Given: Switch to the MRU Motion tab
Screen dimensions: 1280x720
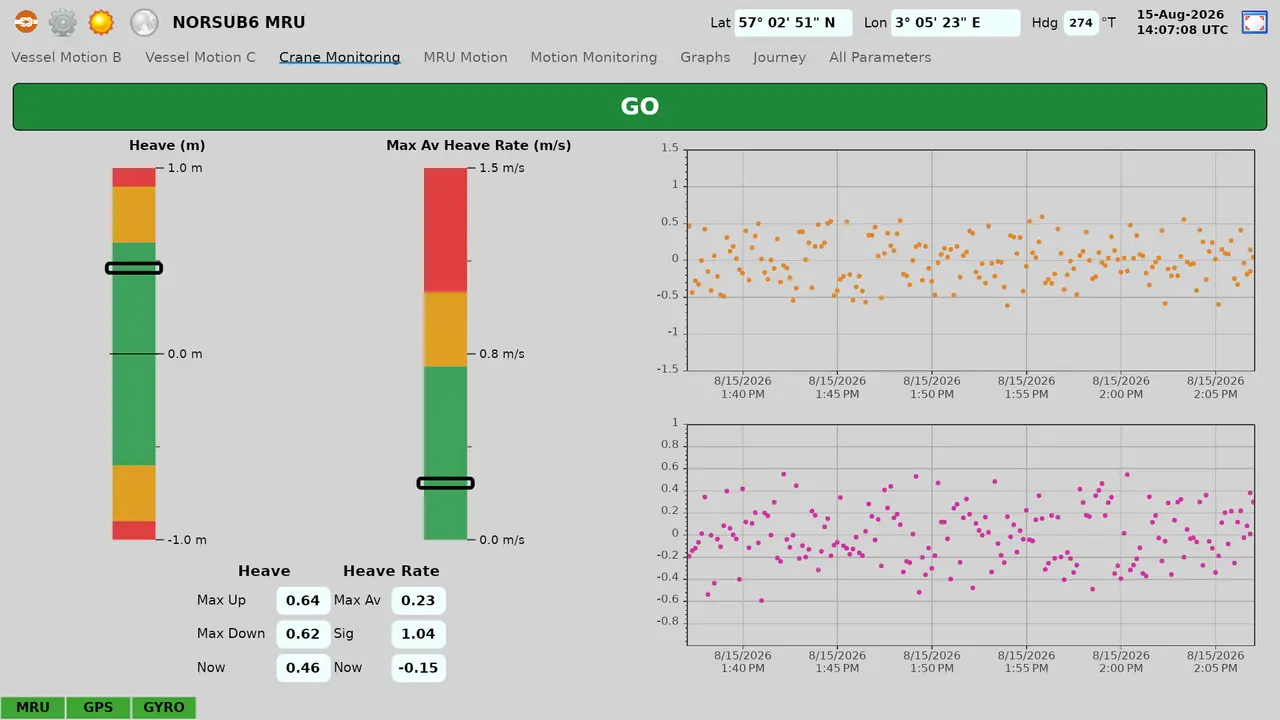Looking at the screenshot, I should [x=465, y=57].
